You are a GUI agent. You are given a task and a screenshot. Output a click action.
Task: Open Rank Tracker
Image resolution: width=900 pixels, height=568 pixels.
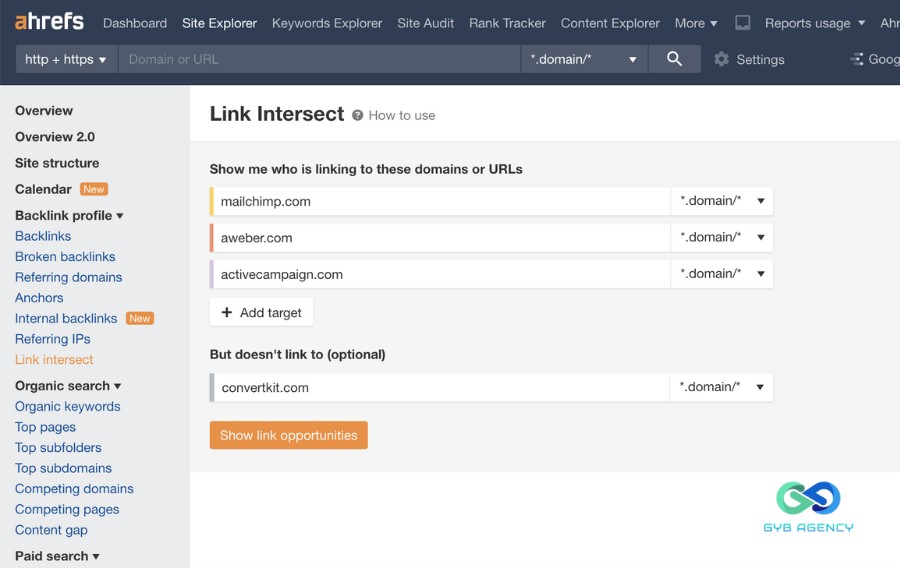tap(507, 24)
